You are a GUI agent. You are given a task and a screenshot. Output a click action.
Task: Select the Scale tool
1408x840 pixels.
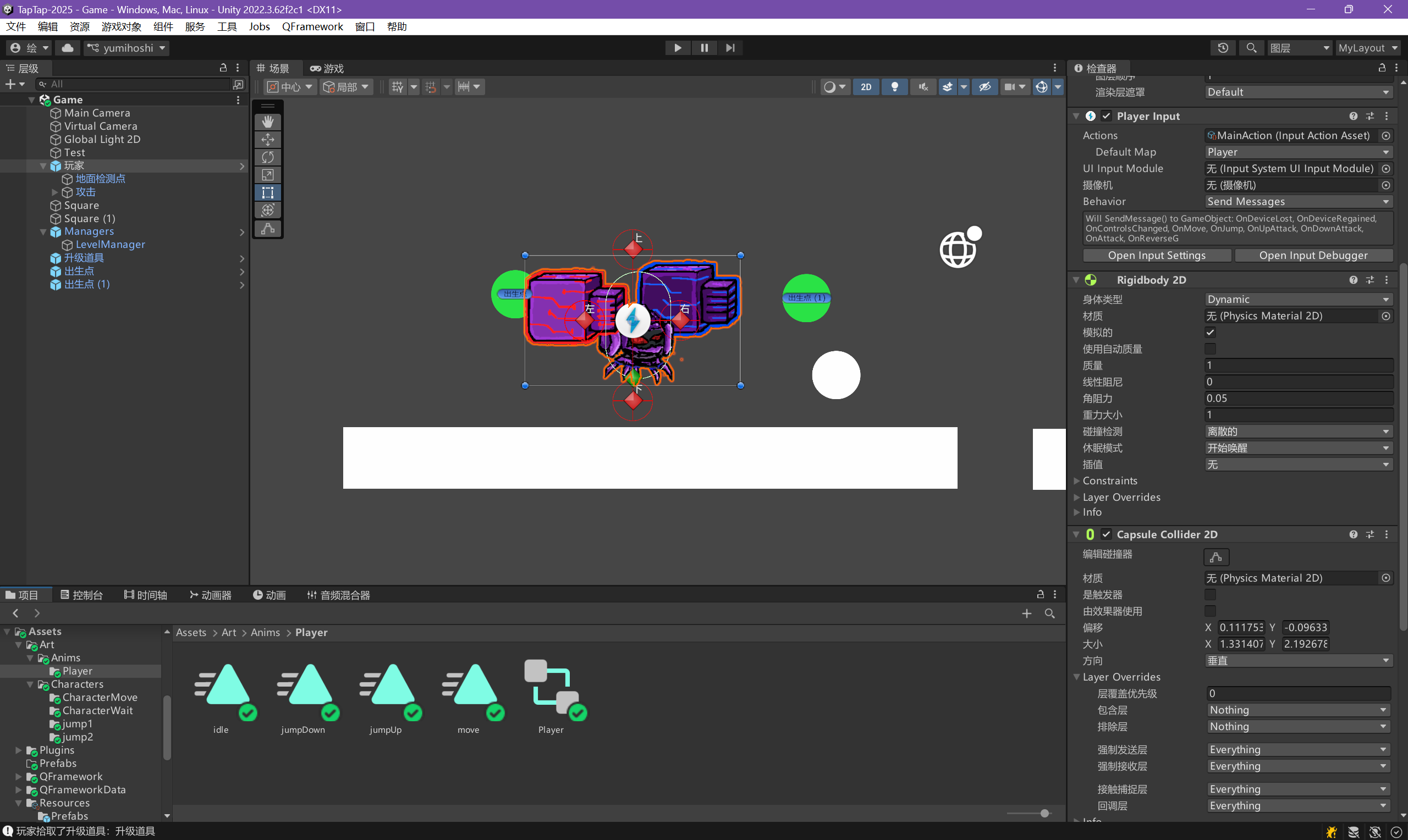click(268, 175)
